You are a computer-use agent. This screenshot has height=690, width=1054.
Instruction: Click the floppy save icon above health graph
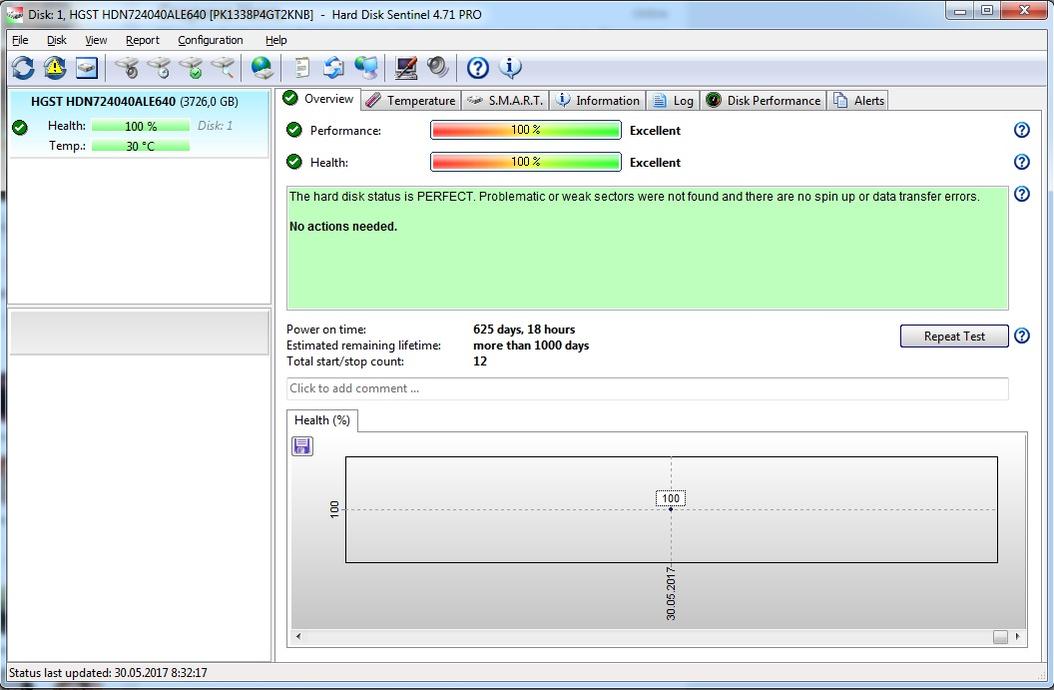tap(302, 446)
